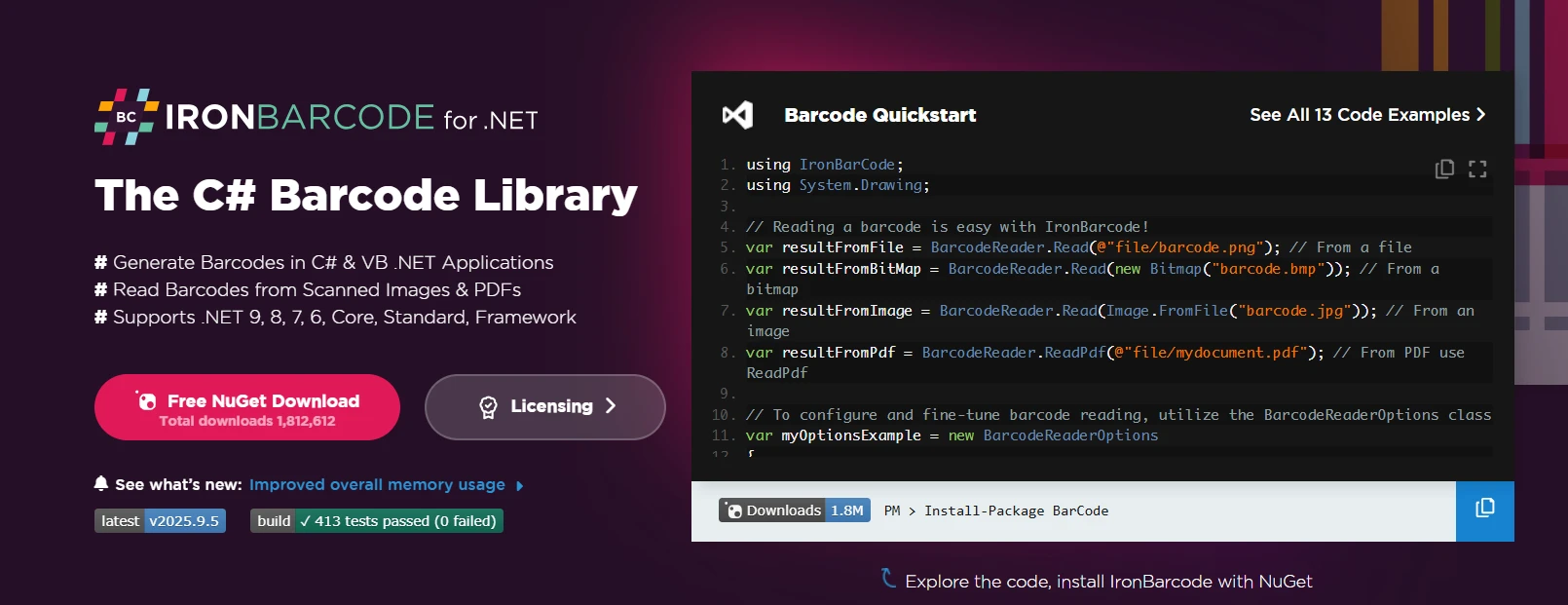Expand the code sample to fullscreen
The height and width of the screenshot is (605, 1568).
coord(1477,169)
